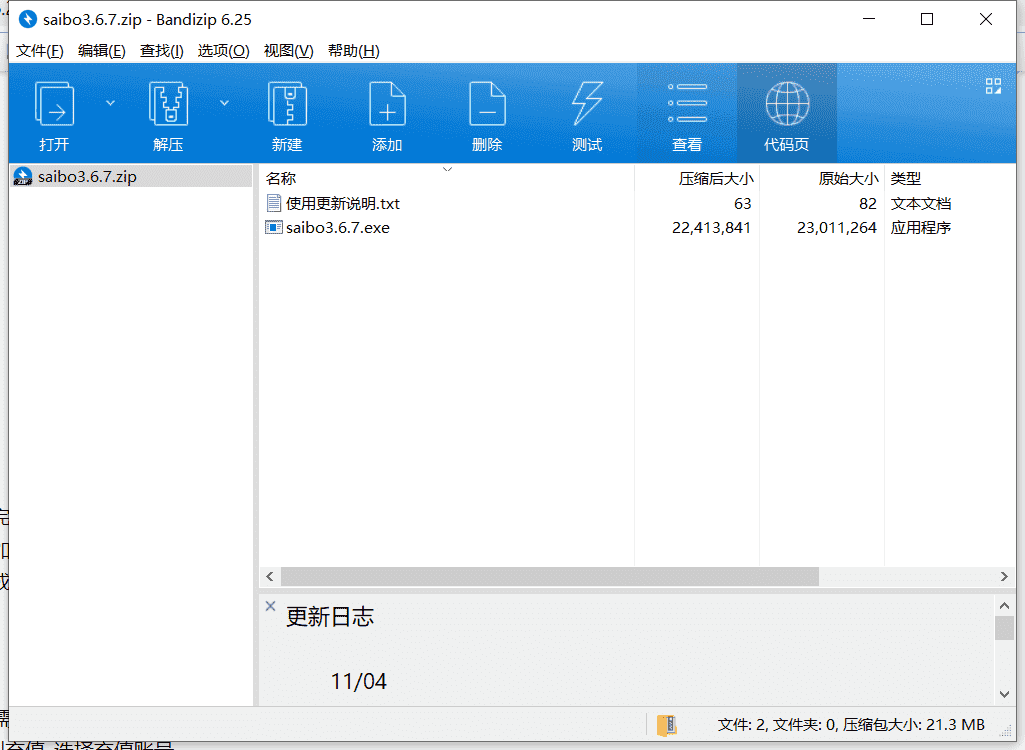
Task: Open the 文件(F) menu
Action: click(39, 50)
